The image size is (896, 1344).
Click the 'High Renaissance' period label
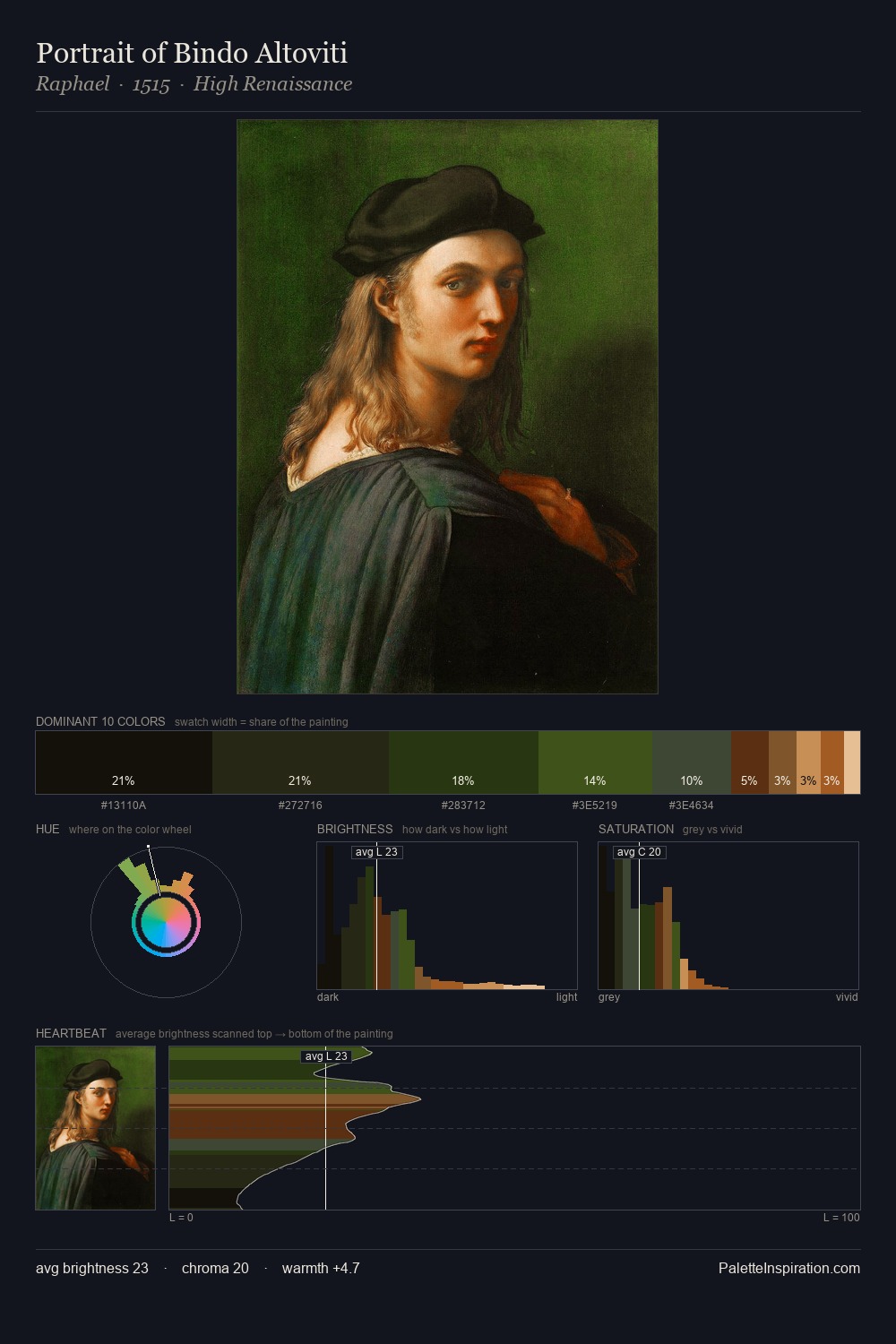point(272,84)
